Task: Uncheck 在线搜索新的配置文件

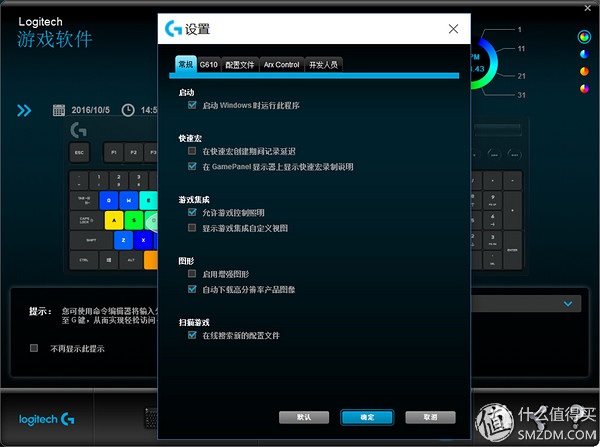Action: pyautogui.click(x=192, y=335)
